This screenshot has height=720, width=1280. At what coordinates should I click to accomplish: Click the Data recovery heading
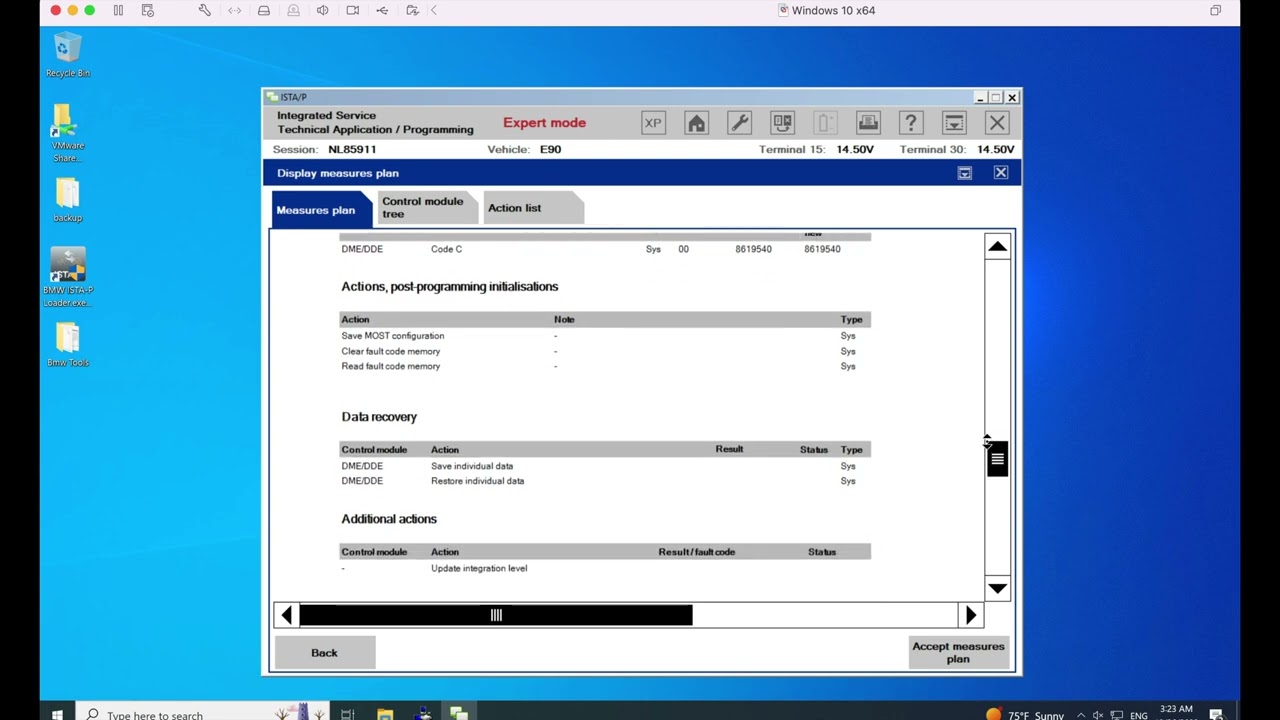[379, 417]
